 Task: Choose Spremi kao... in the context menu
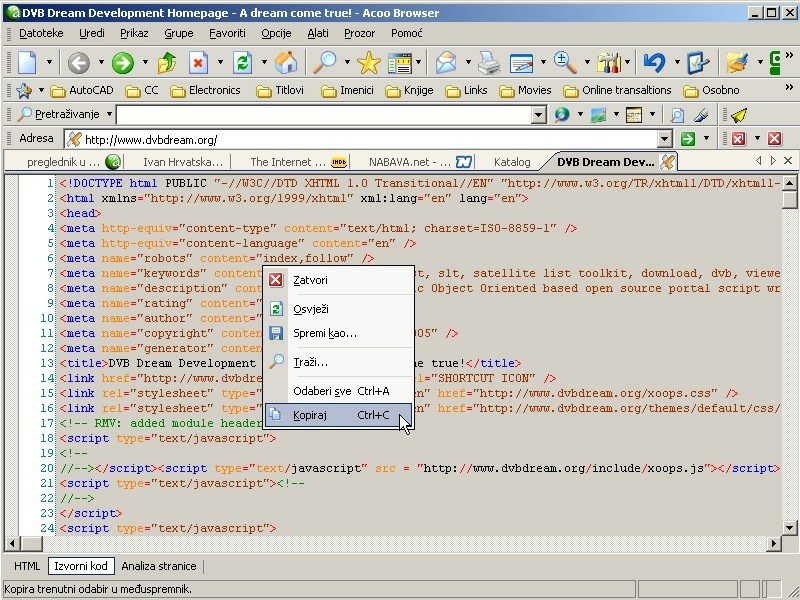(x=338, y=334)
